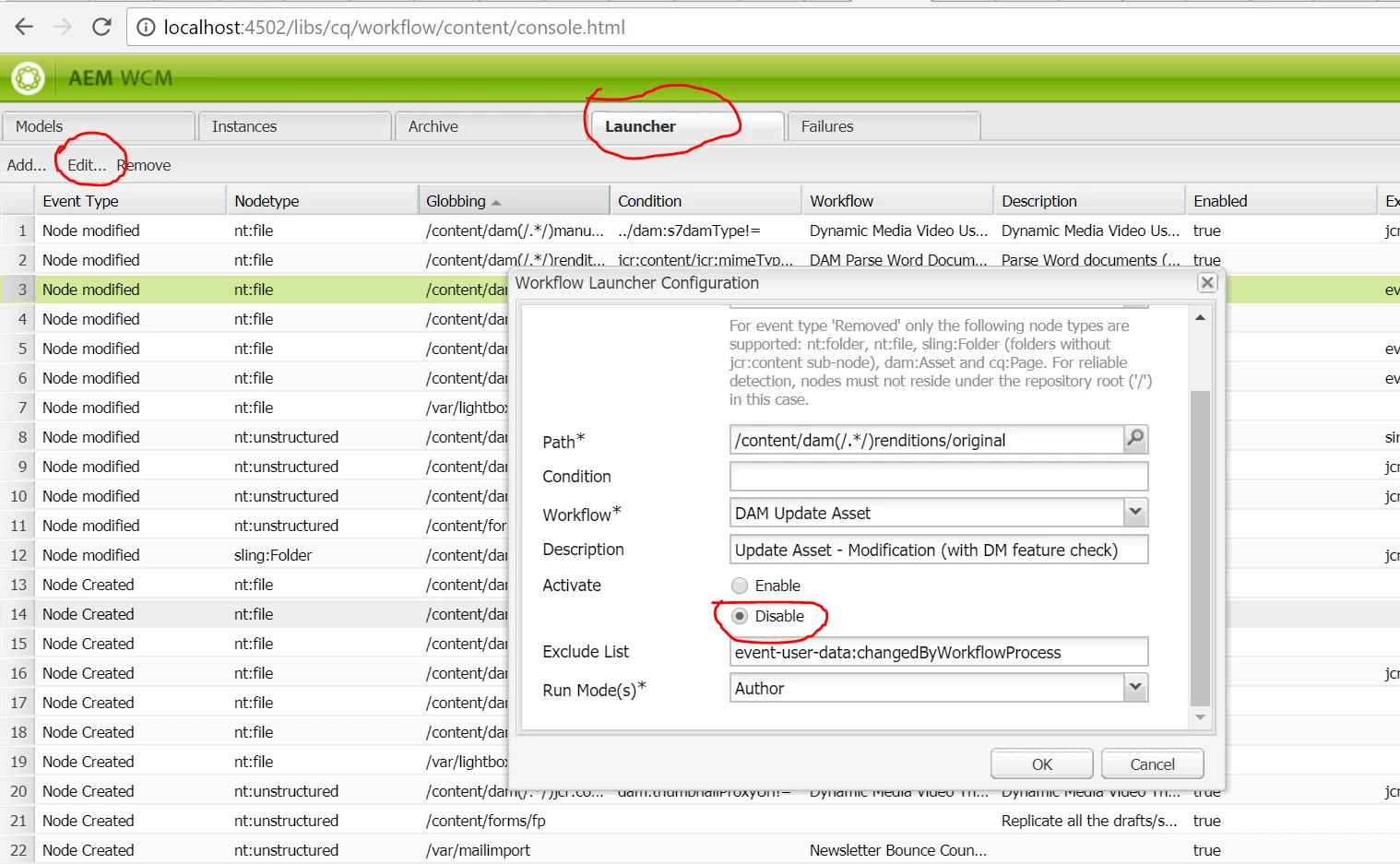Viewport: 1400px width, 864px height.
Task: Click '/var/lightbox' path in row 7
Action: 467,408
